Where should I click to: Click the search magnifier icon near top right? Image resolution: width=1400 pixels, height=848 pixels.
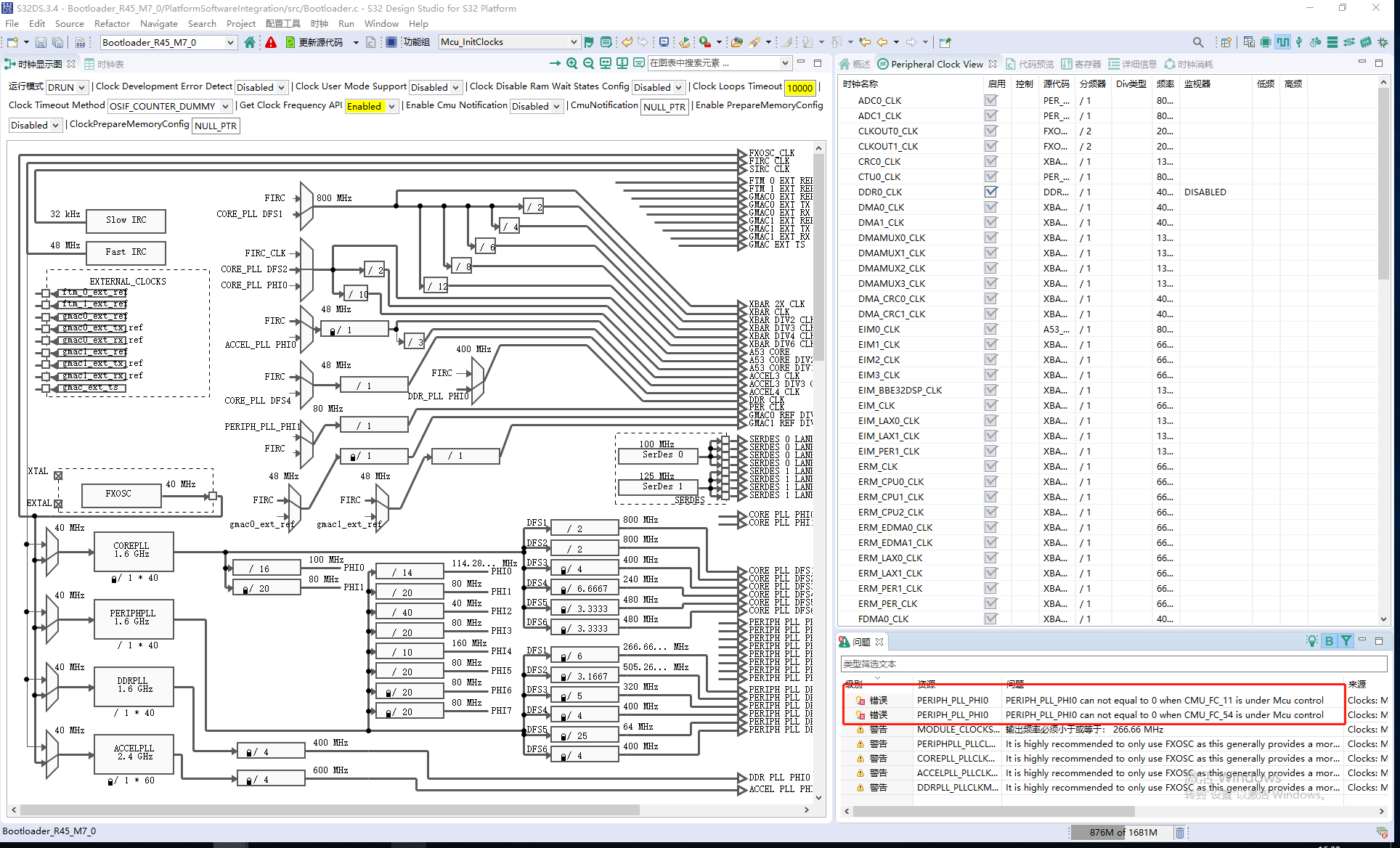click(1198, 42)
